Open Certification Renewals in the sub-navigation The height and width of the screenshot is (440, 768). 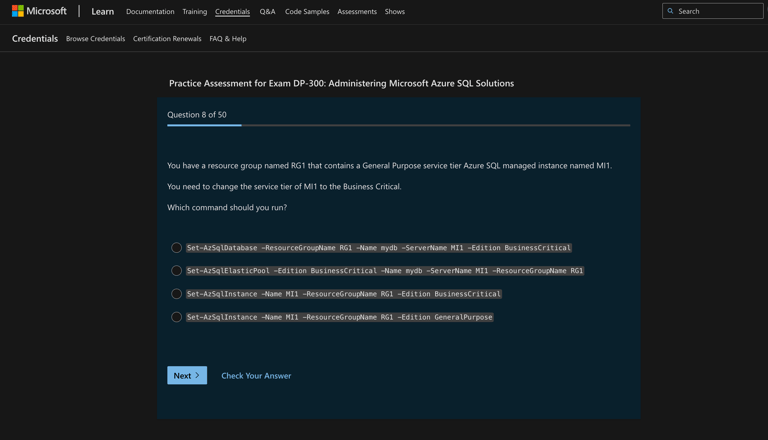coord(167,39)
